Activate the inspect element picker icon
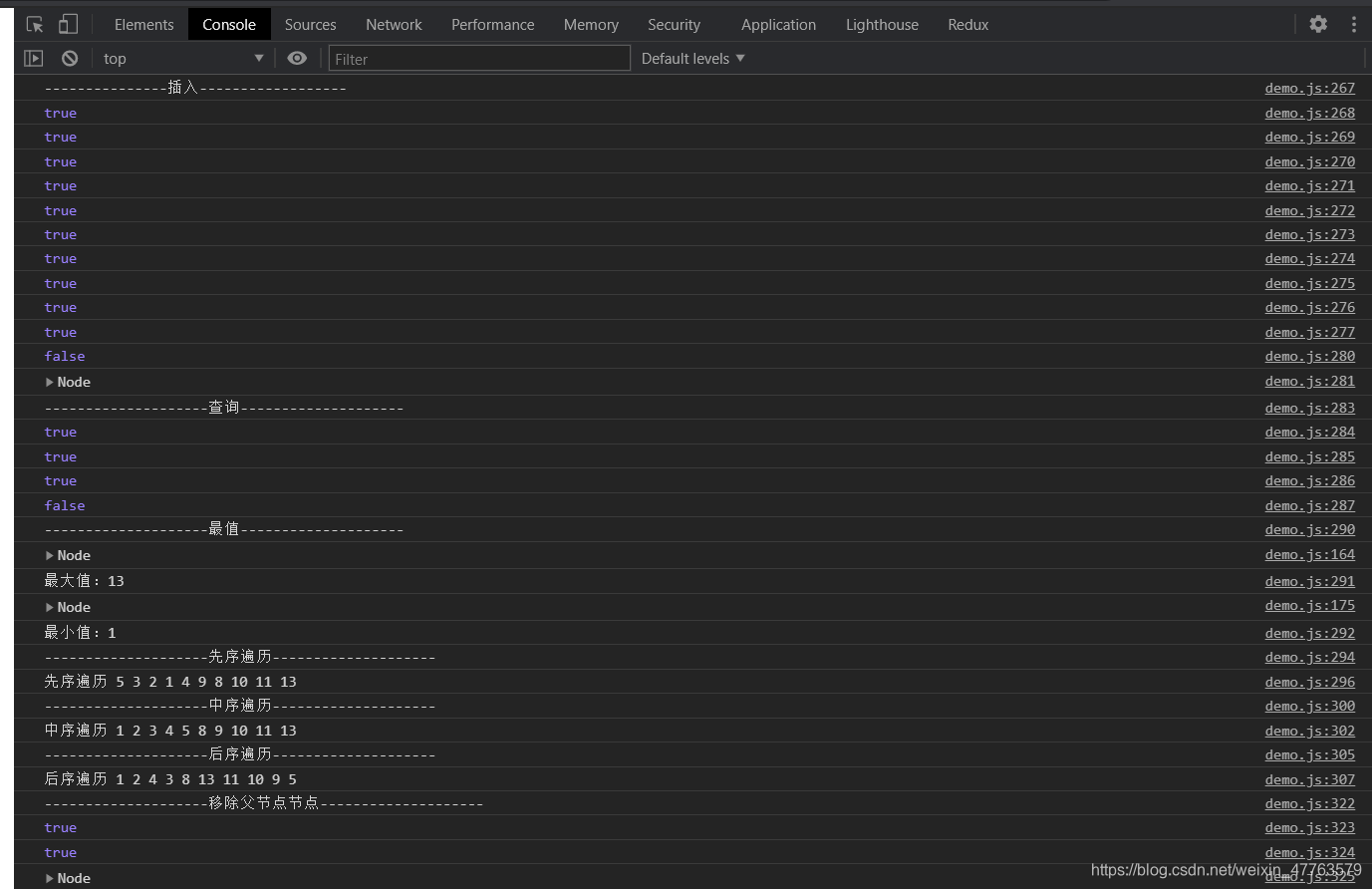The width and height of the screenshot is (1372, 889). click(x=35, y=24)
